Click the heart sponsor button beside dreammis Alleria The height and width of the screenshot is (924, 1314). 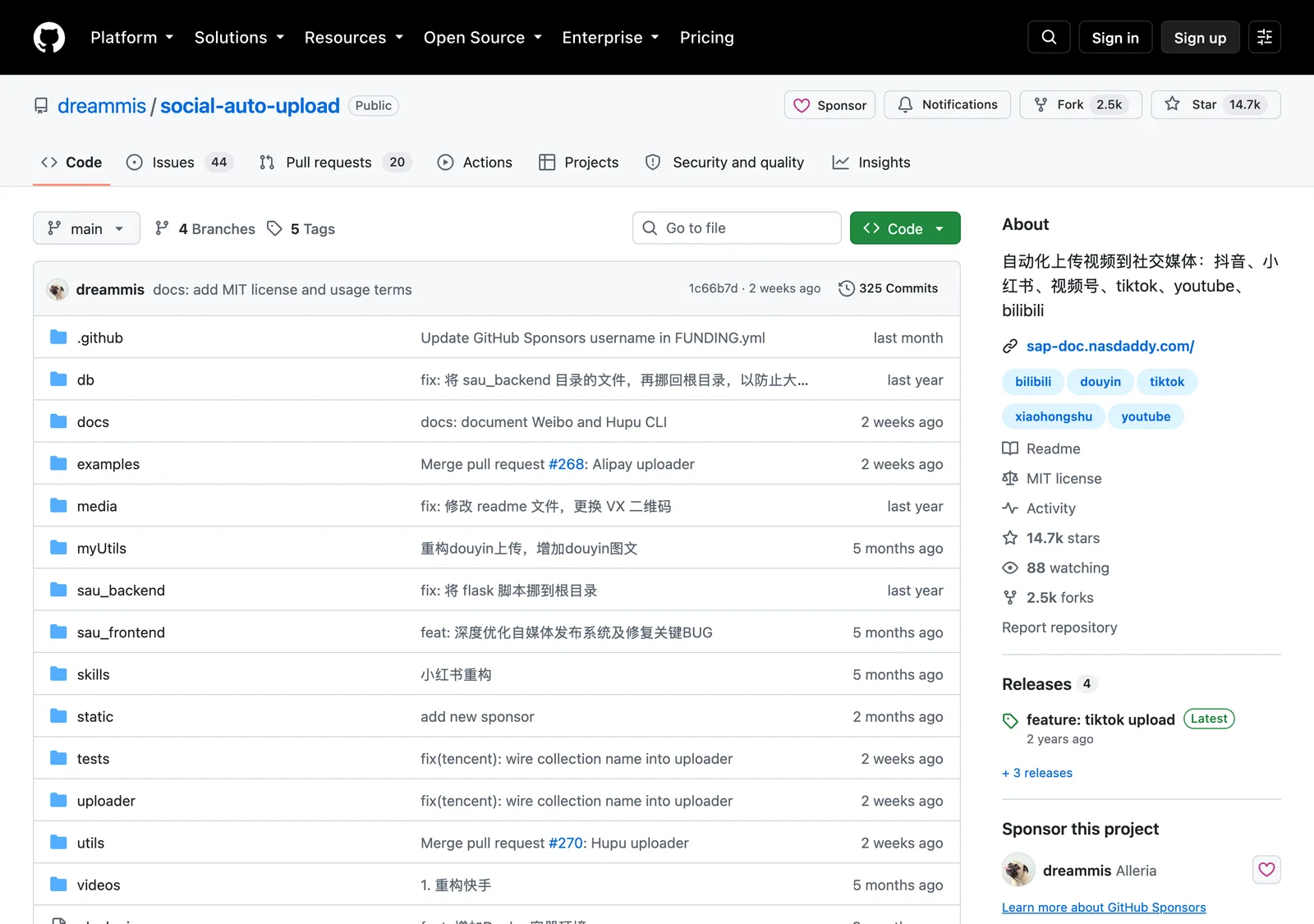[1266, 869]
